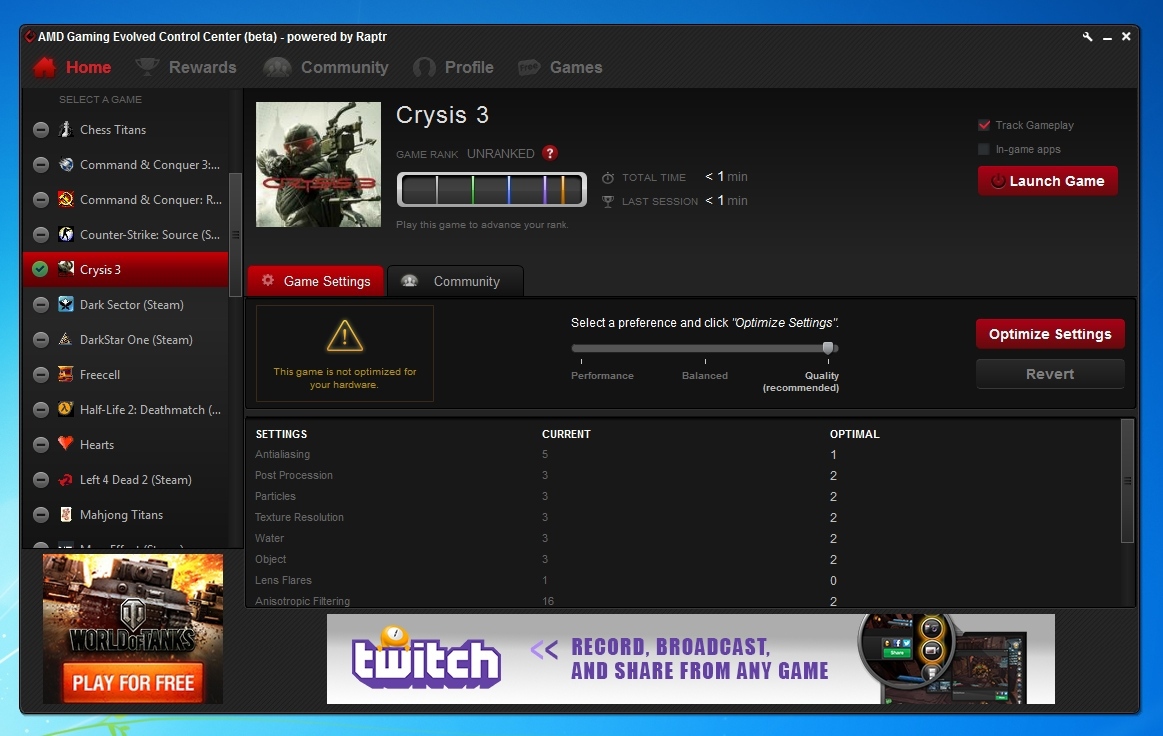Viewport: 1163px width, 736px height.
Task: Click the clock icon beside TOTAL TIME
Action: coord(607,177)
